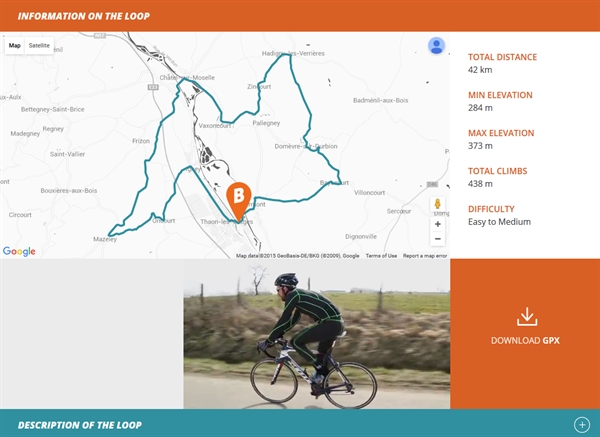Viewport: 600px width, 437px height.
Task: Open the Terms of Use link
Action: point(381,256)
